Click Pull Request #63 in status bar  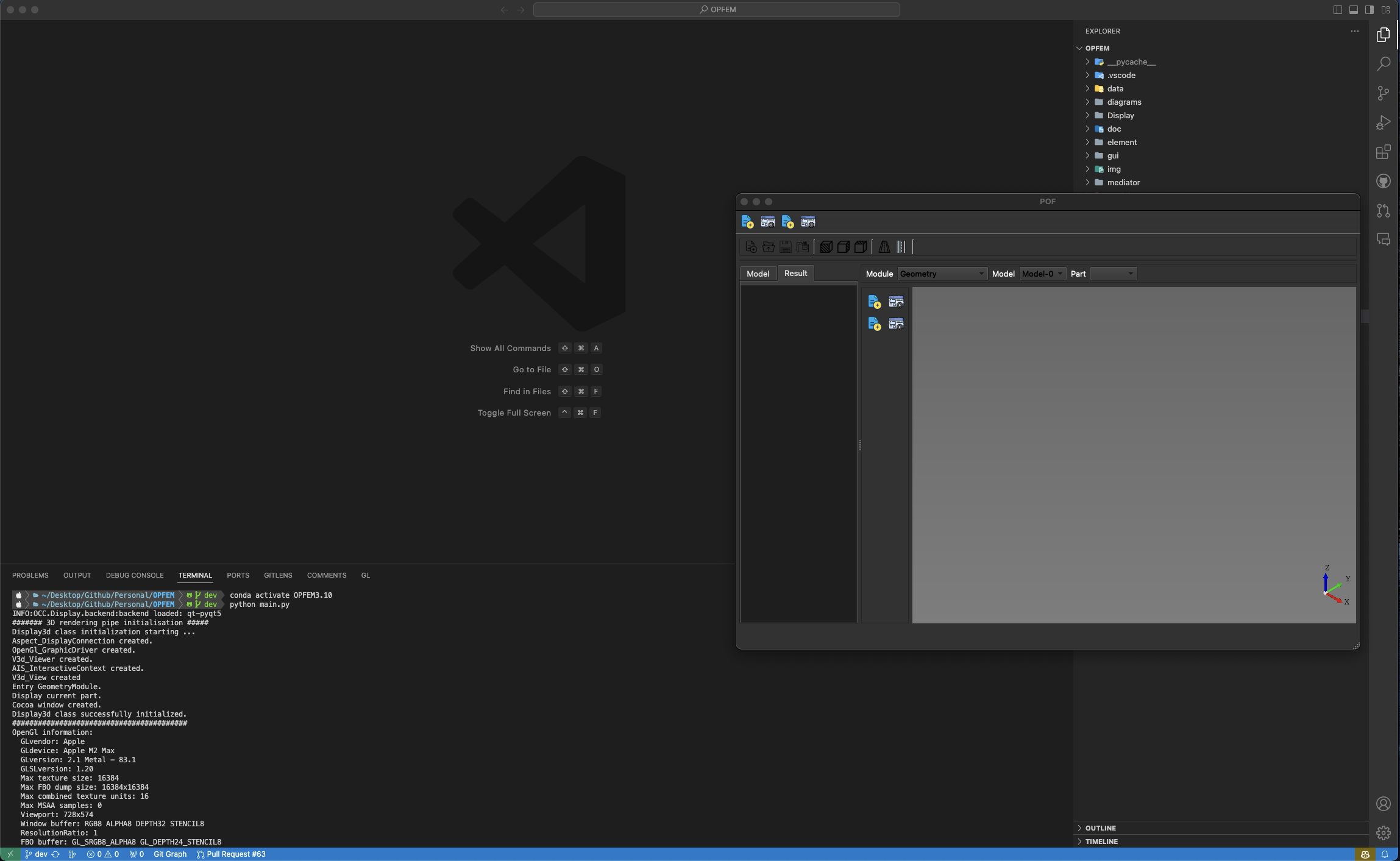click(231, 854)
